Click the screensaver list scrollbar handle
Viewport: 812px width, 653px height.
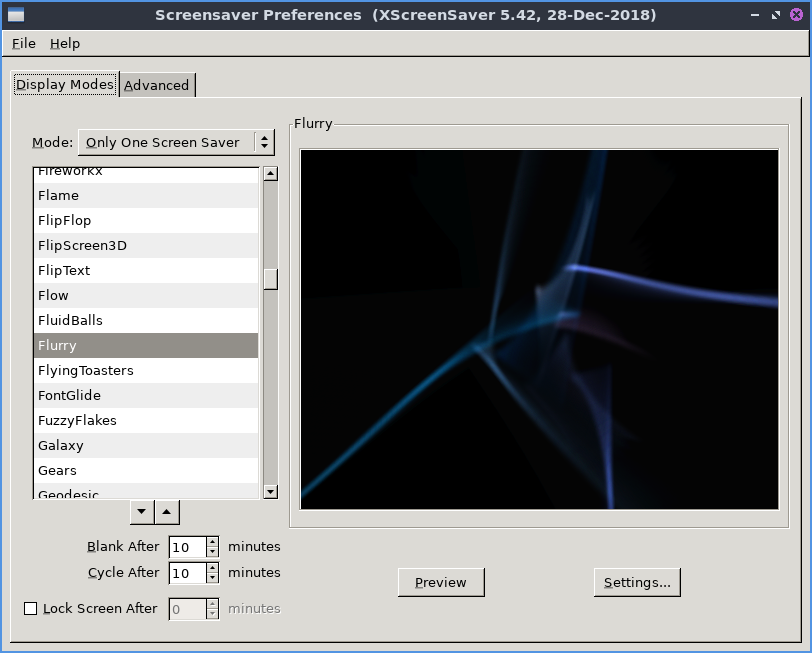(x=270, y=279)
